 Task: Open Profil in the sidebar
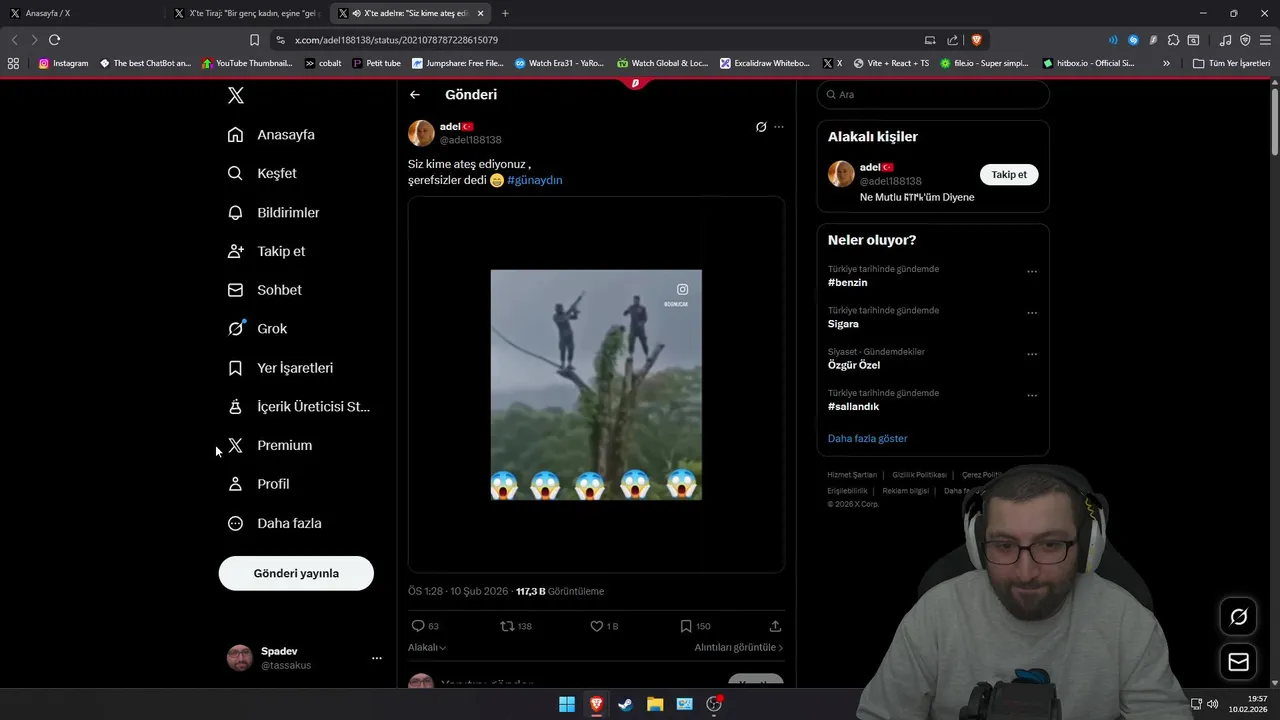258,484
